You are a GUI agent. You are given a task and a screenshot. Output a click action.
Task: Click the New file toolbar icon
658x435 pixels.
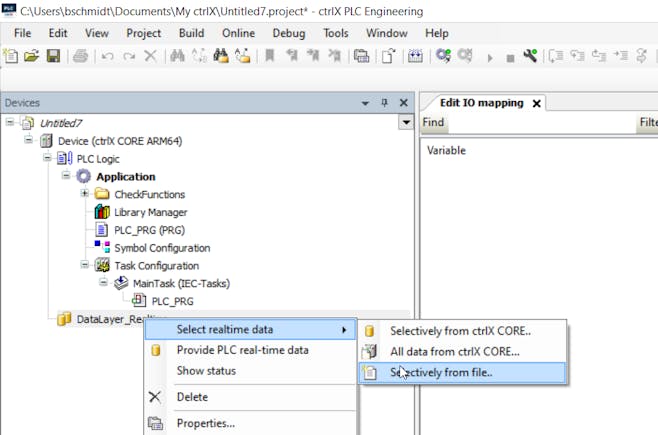(x=11, y=56)
